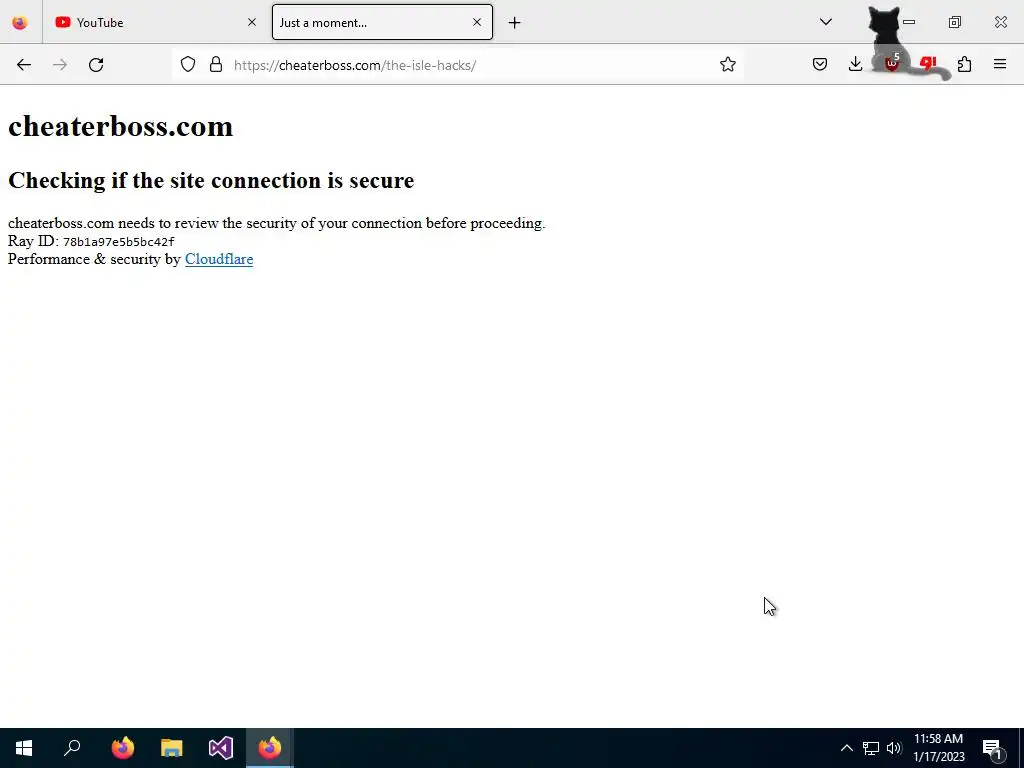
Task: Open Windows taskbar search
Action: (72, 748)
